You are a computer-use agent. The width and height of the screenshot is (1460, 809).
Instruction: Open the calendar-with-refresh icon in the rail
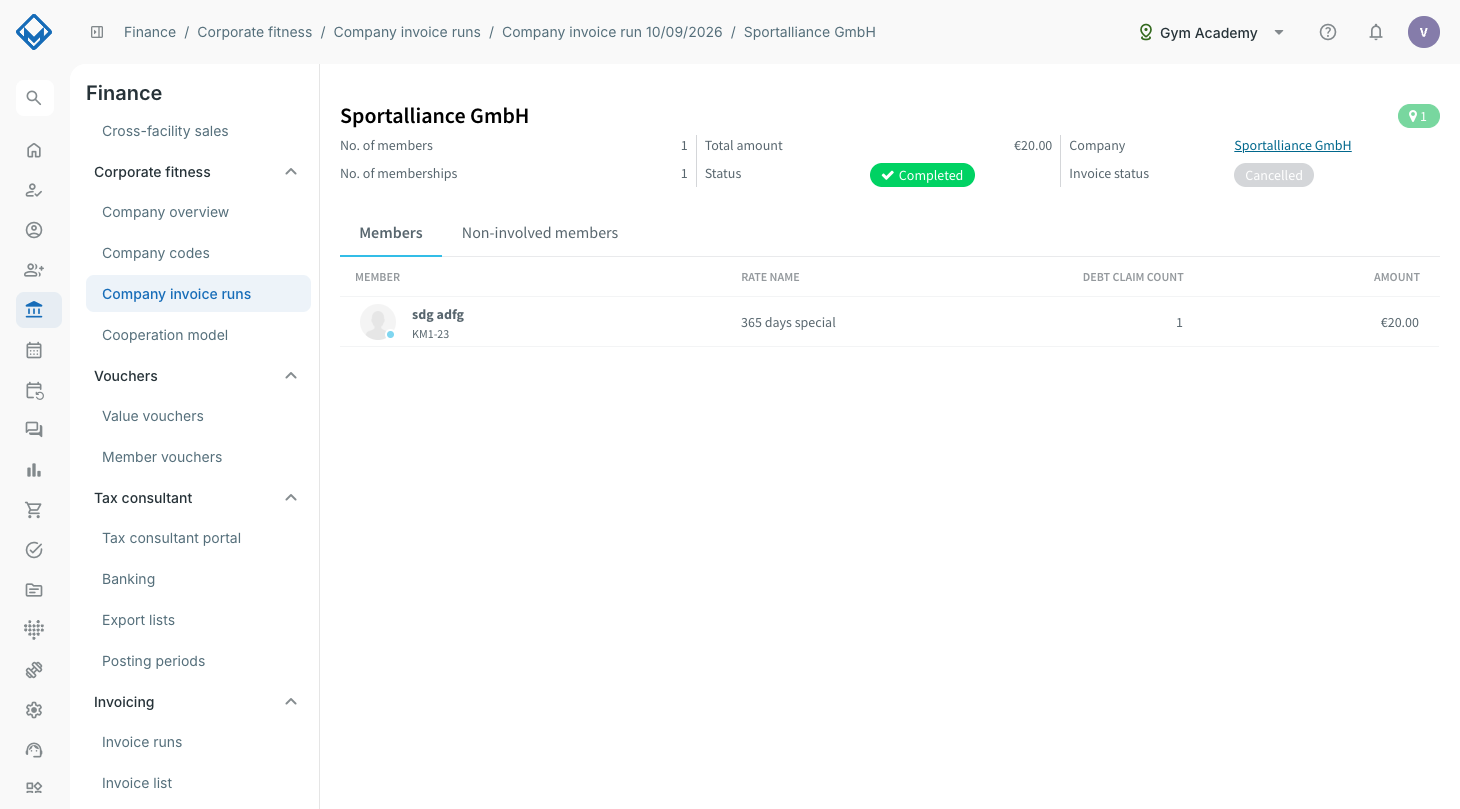pyautogui.click(x=34, y=390)
